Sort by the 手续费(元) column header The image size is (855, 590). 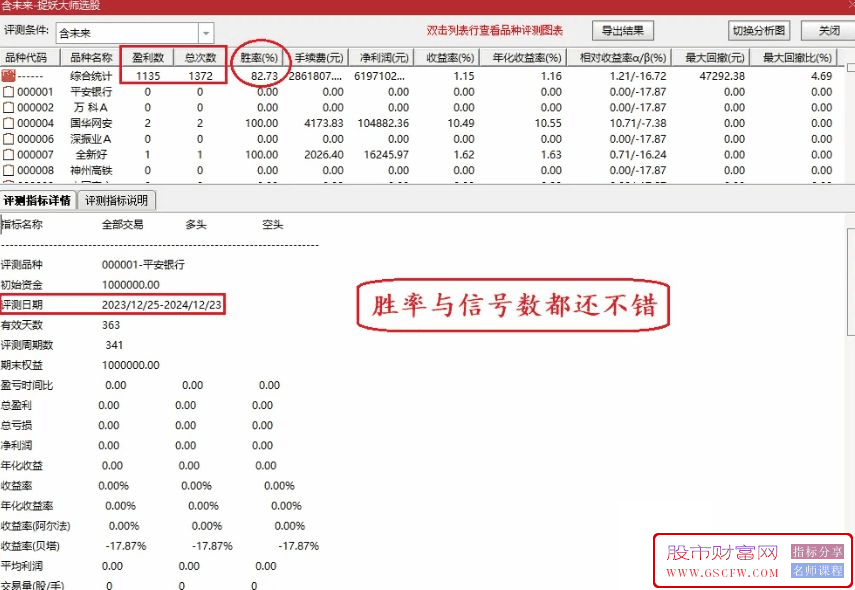click(319, 57)
